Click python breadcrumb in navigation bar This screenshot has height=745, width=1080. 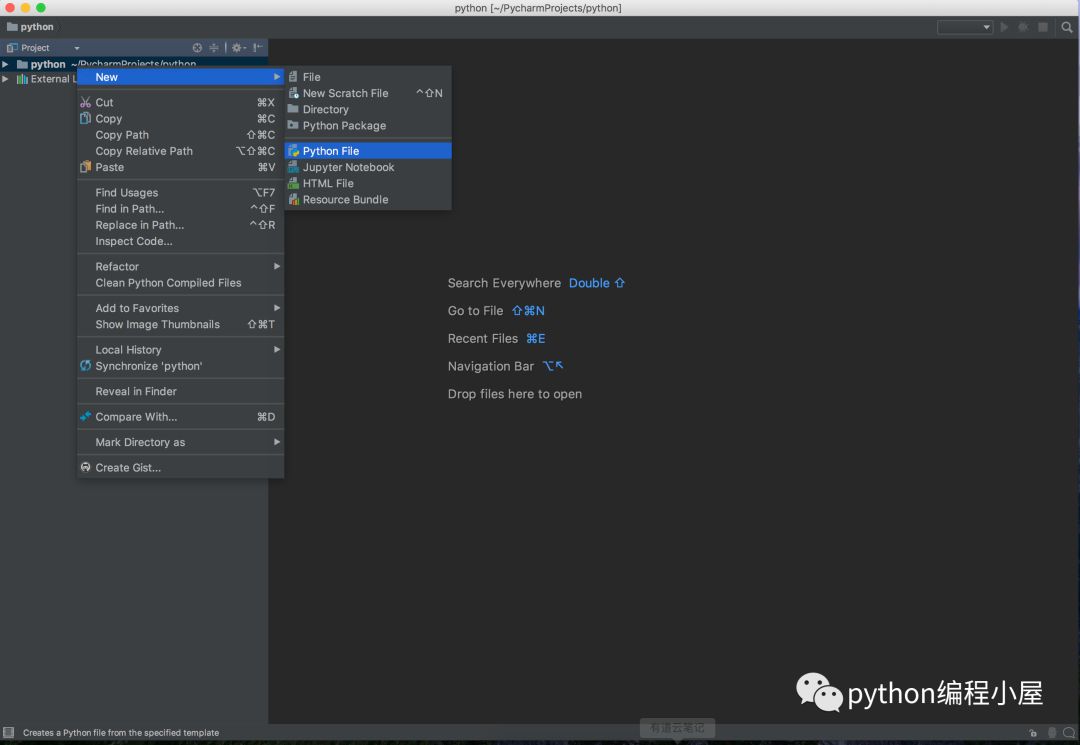tap(30, 27)
